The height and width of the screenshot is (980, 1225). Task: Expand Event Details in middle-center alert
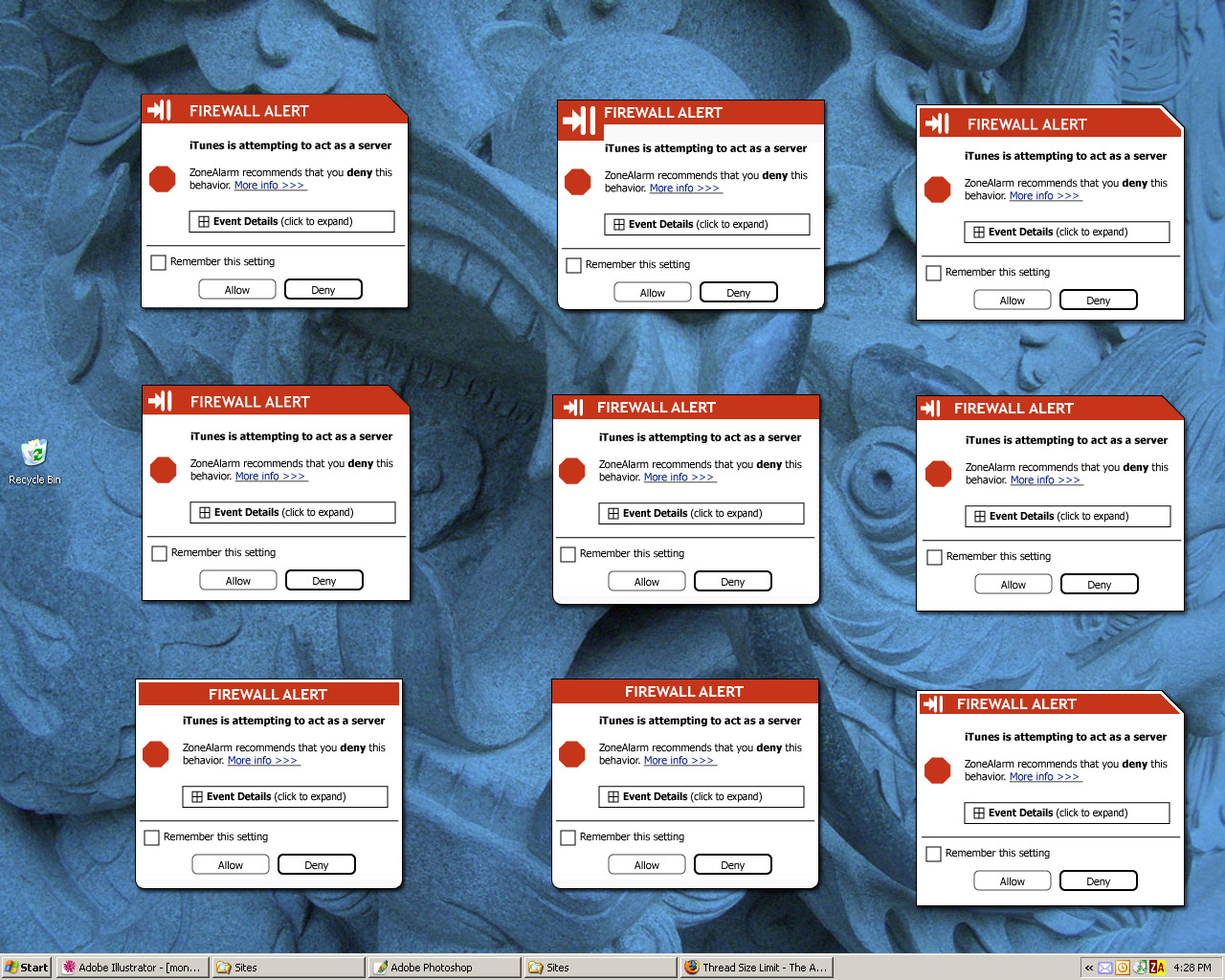[x=702, y=513]
